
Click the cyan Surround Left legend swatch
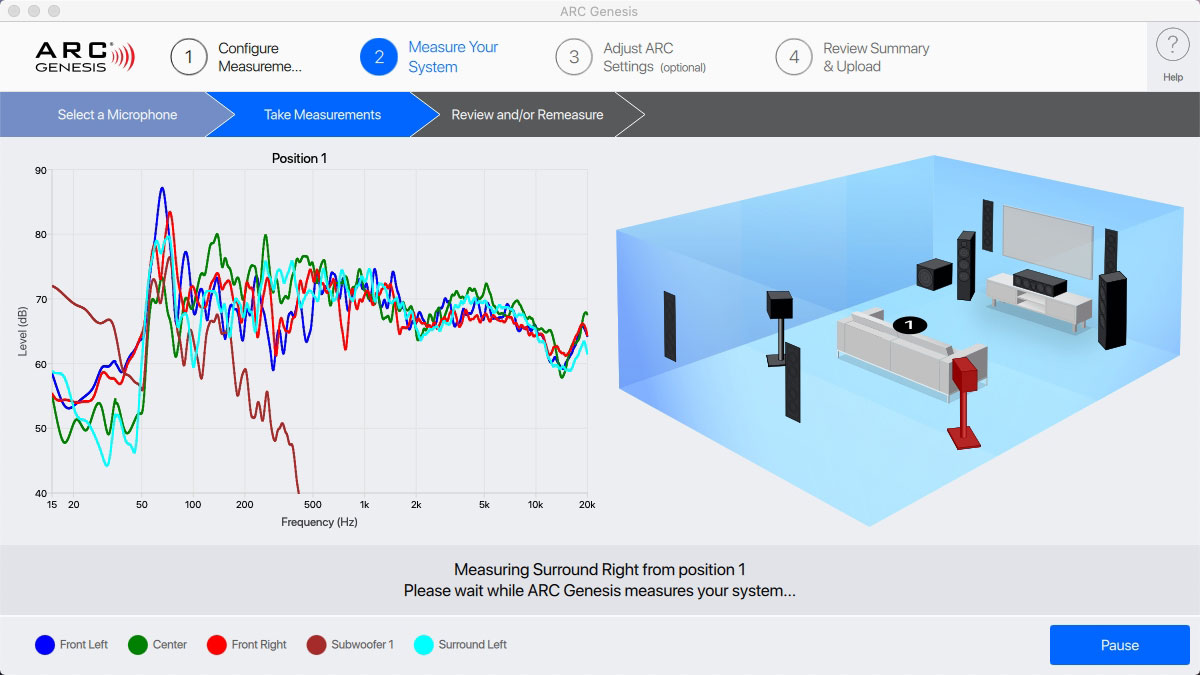424,645
